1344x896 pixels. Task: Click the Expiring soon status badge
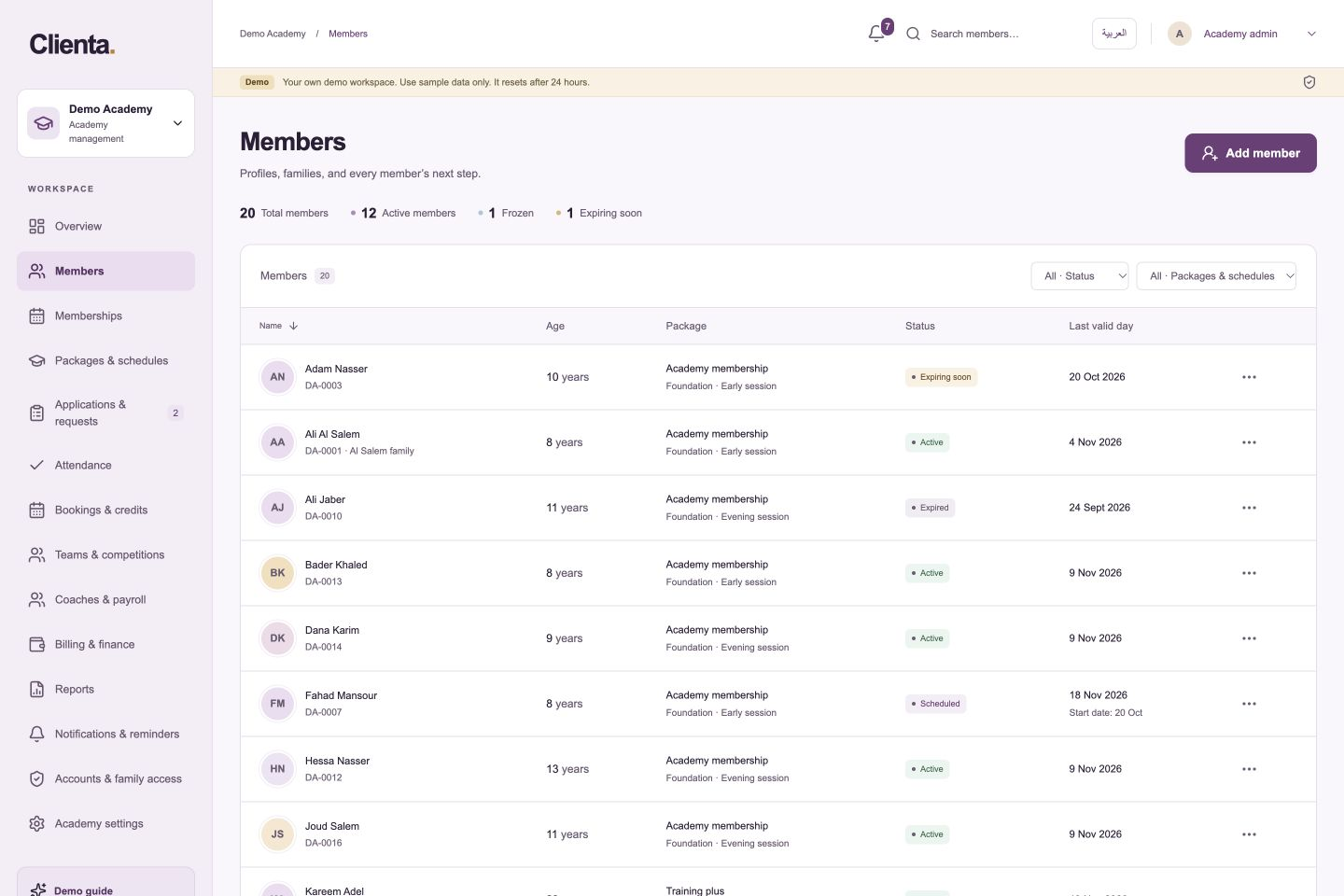click(x=941, y=377)
